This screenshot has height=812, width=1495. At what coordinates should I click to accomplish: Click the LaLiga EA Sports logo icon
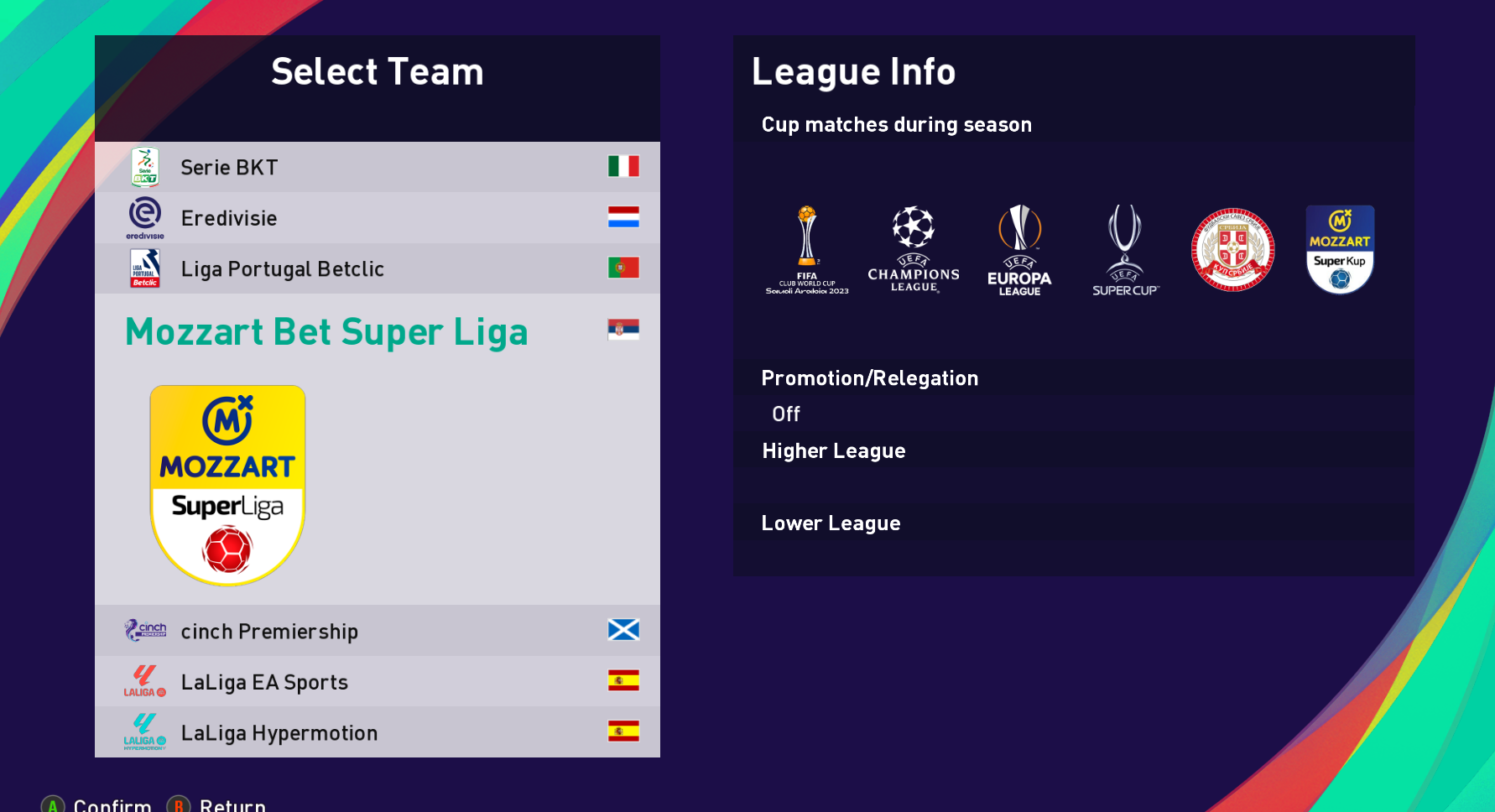click(x=145, y=681)
